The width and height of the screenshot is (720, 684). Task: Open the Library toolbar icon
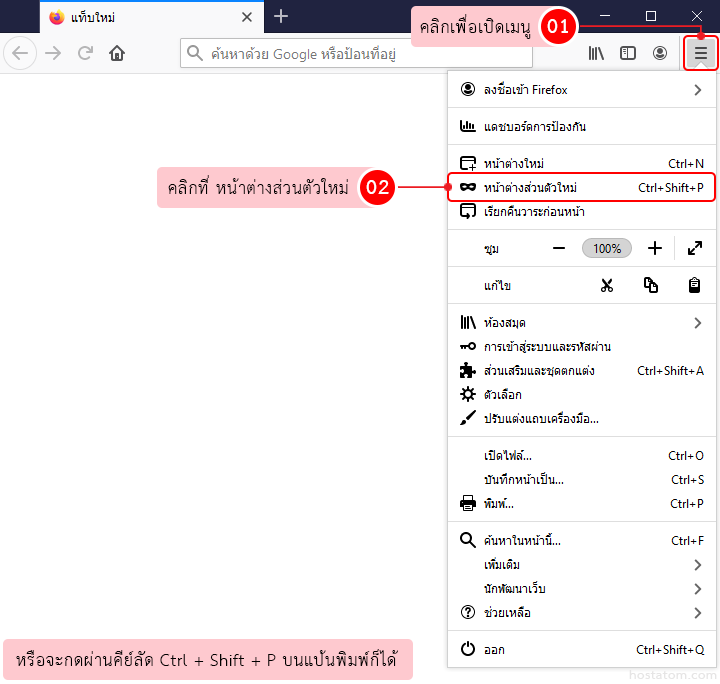point(596,53)
